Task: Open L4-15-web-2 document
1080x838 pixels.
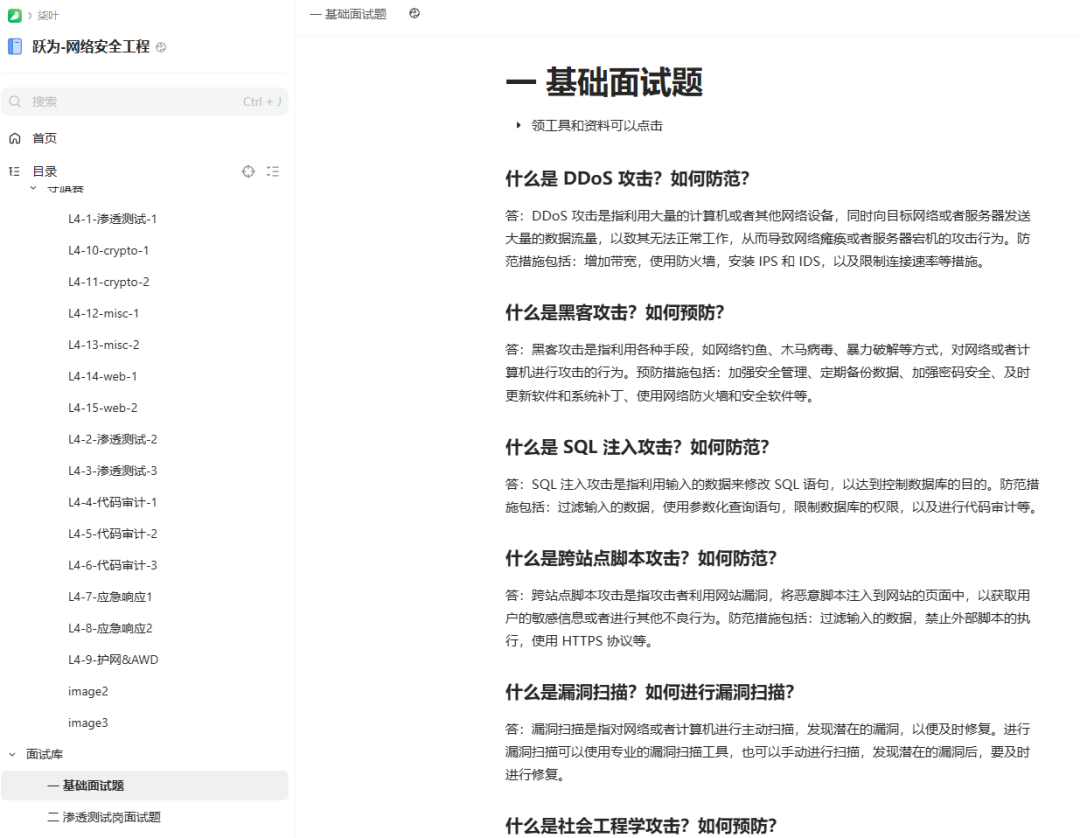Action: tap(103, 408)
